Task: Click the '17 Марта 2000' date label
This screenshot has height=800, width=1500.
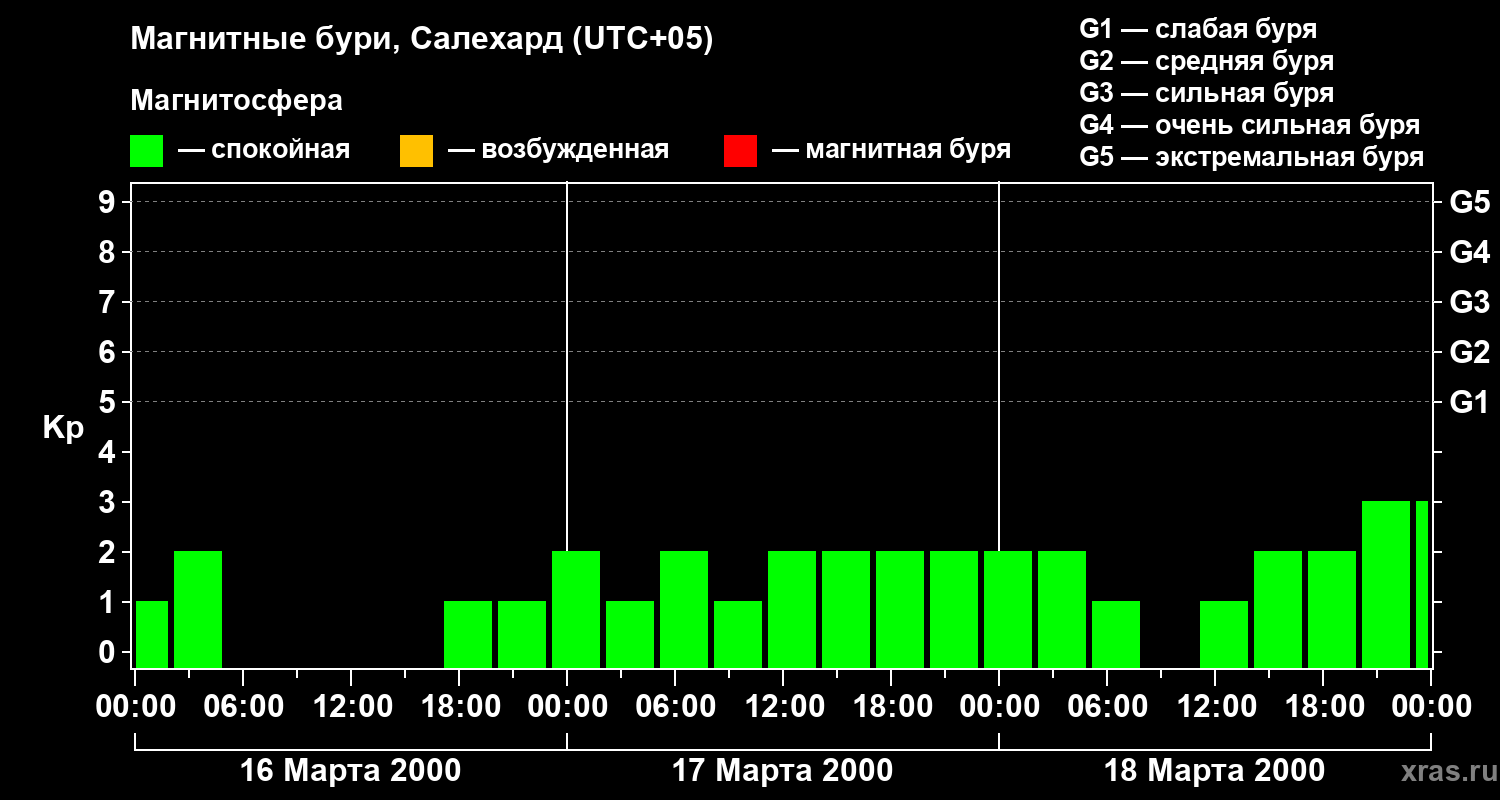Action: click(x=783, y=771)
